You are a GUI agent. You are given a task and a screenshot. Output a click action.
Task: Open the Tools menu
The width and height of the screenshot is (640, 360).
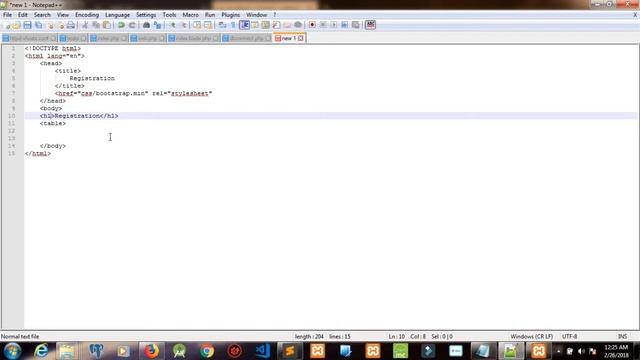[169, 15]
